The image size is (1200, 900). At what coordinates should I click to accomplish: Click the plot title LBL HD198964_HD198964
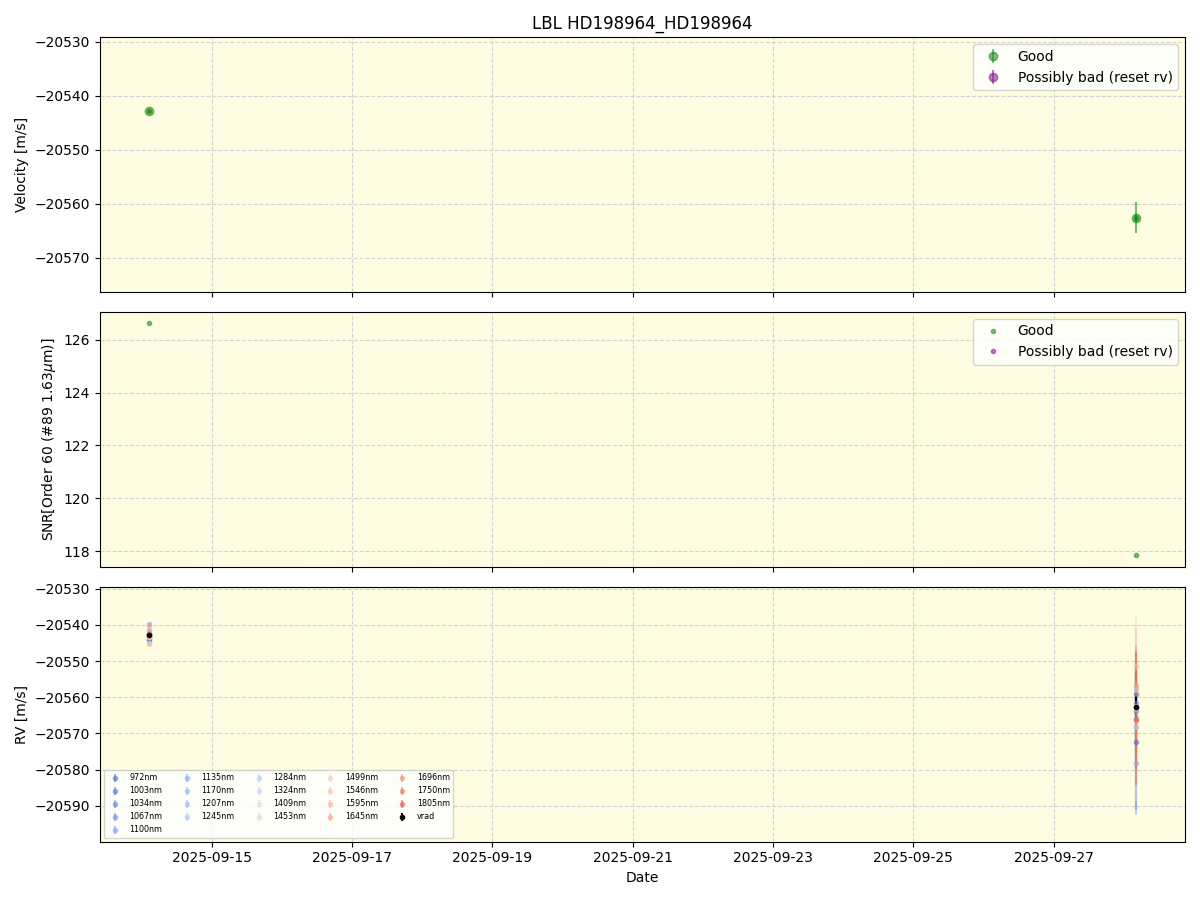642,23
